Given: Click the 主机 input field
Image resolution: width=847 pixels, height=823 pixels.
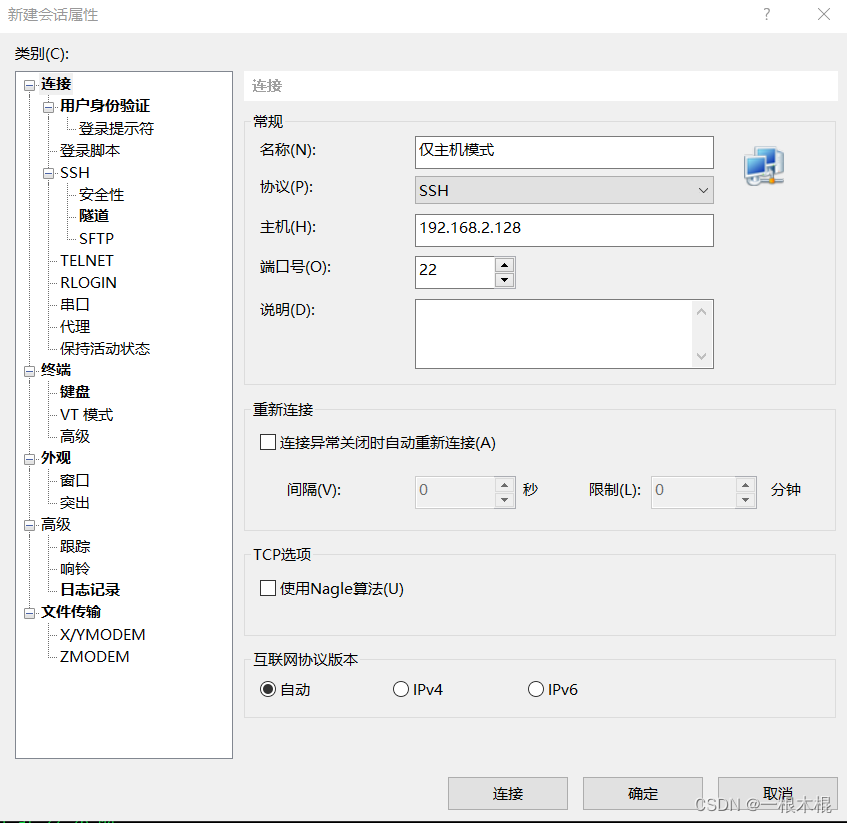Looking at the screenshot, I should point(564,230).
